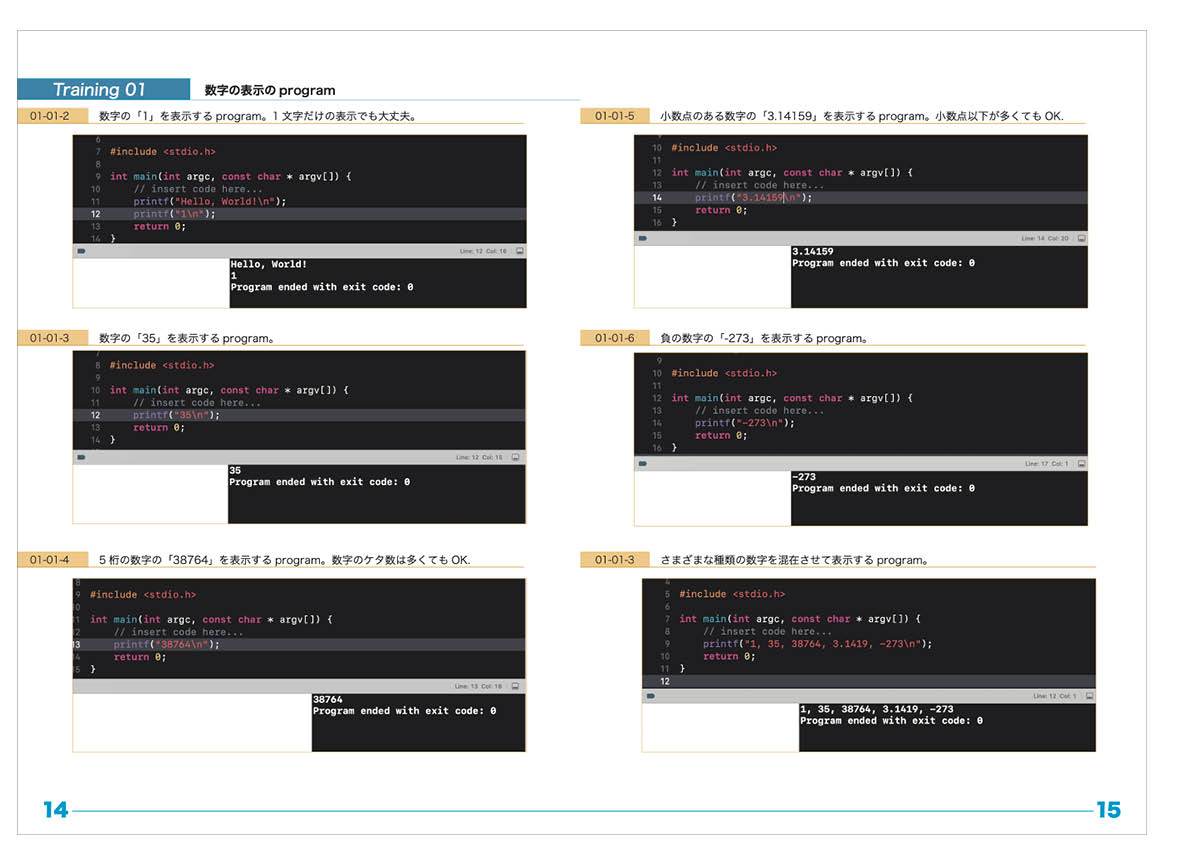The image size is (1191, 842).
Task: Click the 01-01-6 exercise label
Action: tap(614, 338)
